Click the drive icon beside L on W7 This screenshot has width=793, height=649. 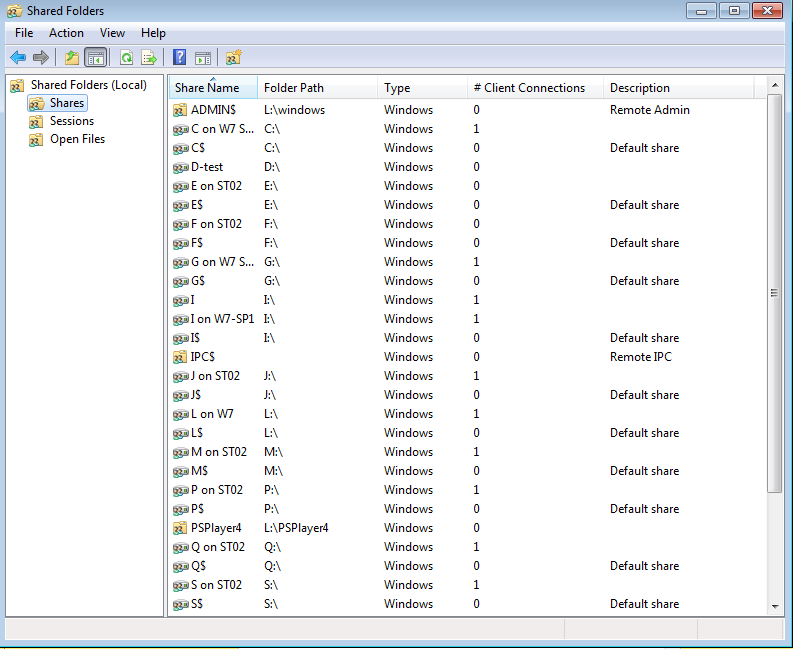[181, 415]
